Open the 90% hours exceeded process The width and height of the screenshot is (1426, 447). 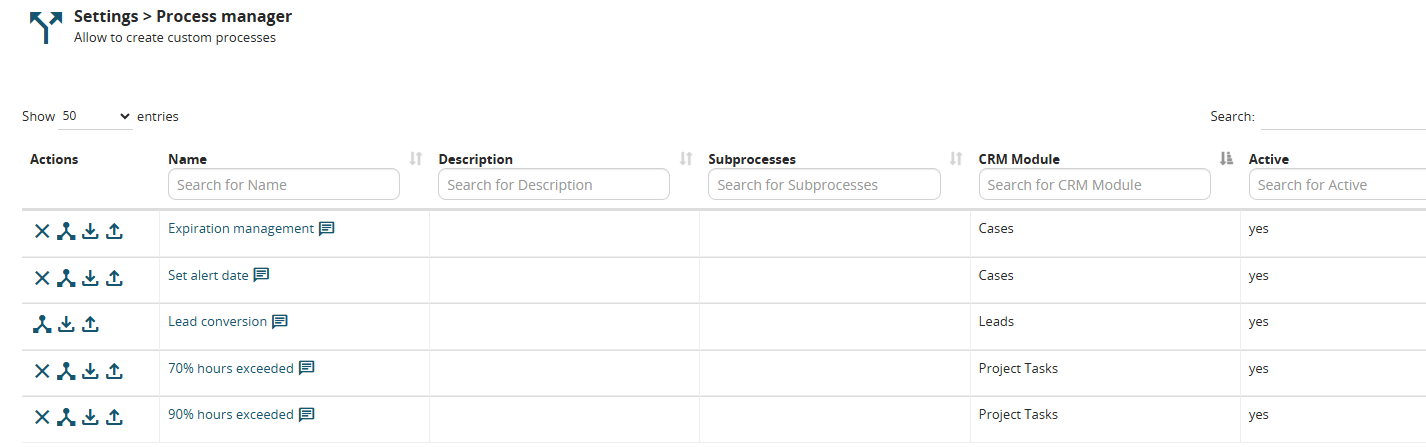231,414
